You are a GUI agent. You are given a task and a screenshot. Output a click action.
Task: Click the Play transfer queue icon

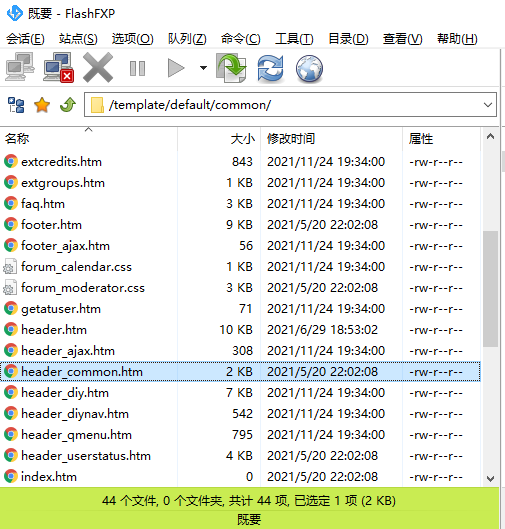pyautogui.click(x=176, y=68)
